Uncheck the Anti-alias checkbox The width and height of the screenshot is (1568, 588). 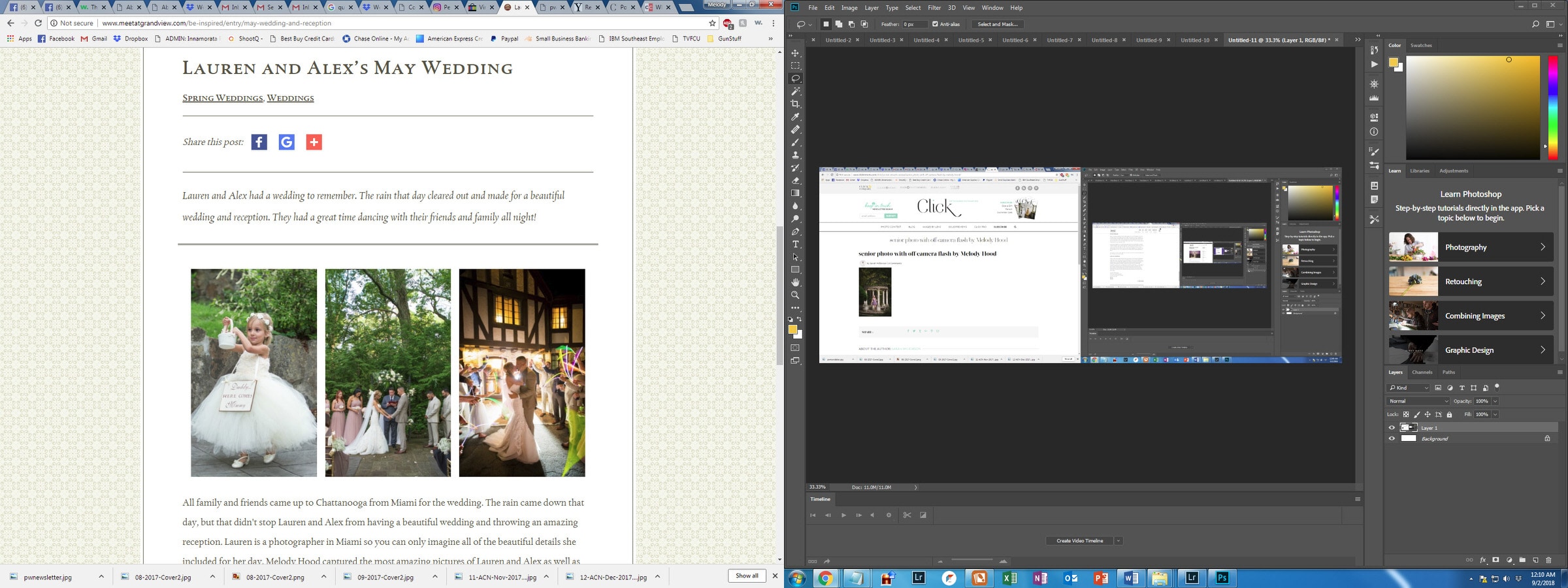(935, 24)
